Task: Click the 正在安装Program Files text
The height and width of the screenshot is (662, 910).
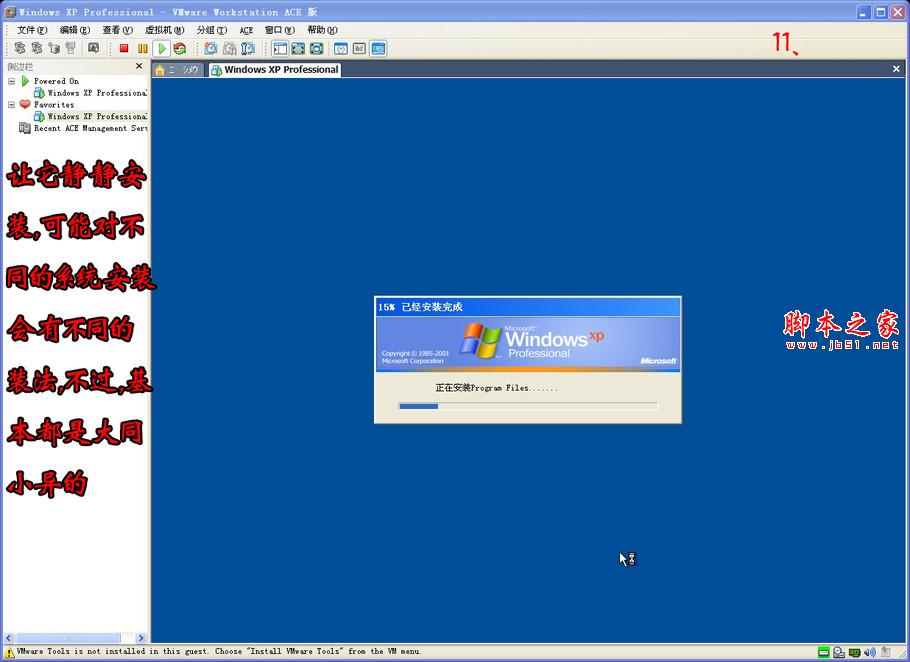Action: [x=496, y=388]
